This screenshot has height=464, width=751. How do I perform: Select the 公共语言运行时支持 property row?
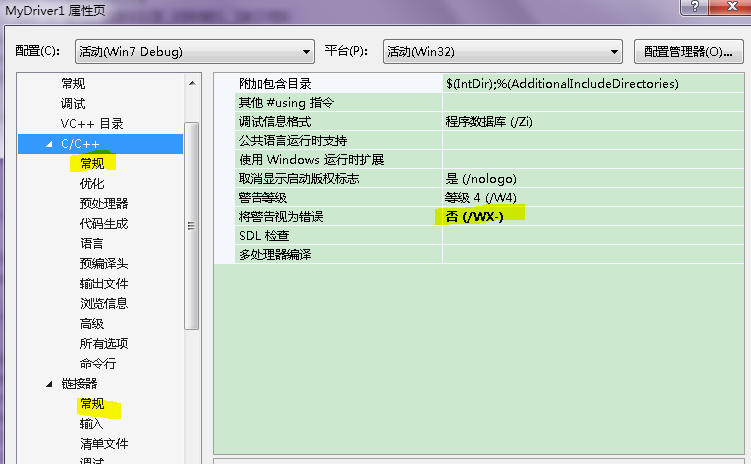point(489,140)
